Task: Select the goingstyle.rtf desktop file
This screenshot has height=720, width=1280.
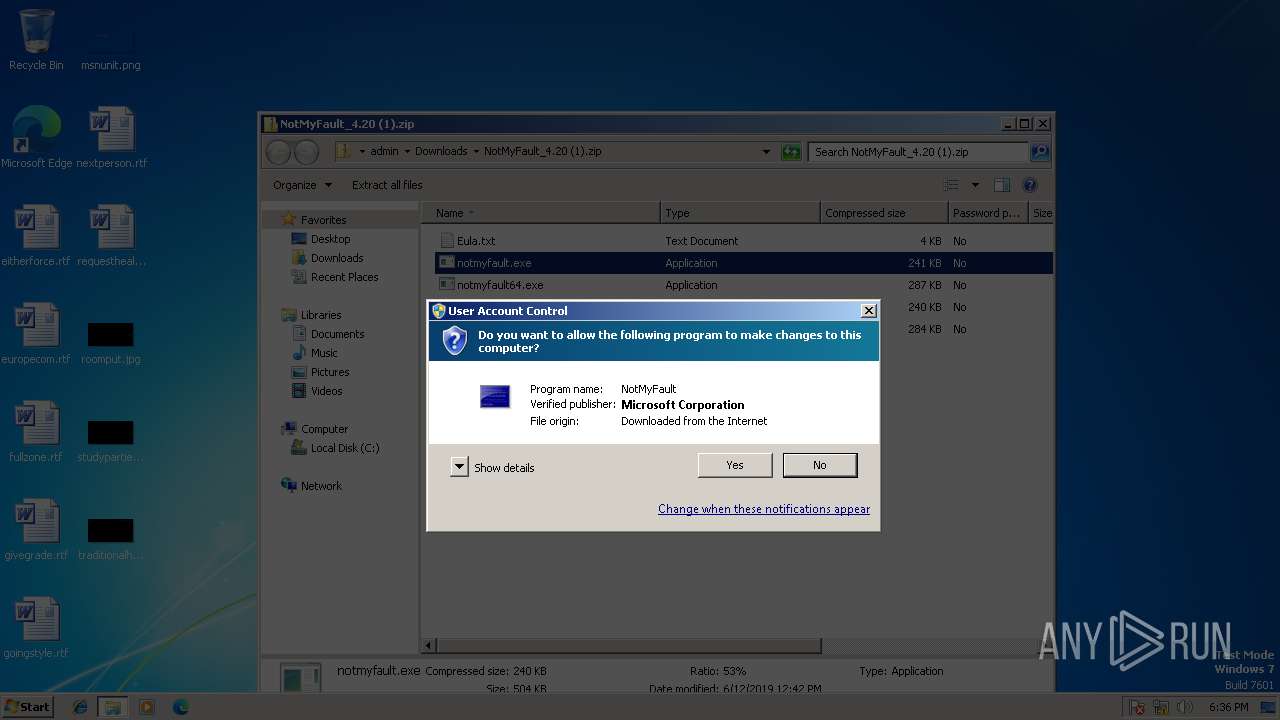Action: (36, 628)
